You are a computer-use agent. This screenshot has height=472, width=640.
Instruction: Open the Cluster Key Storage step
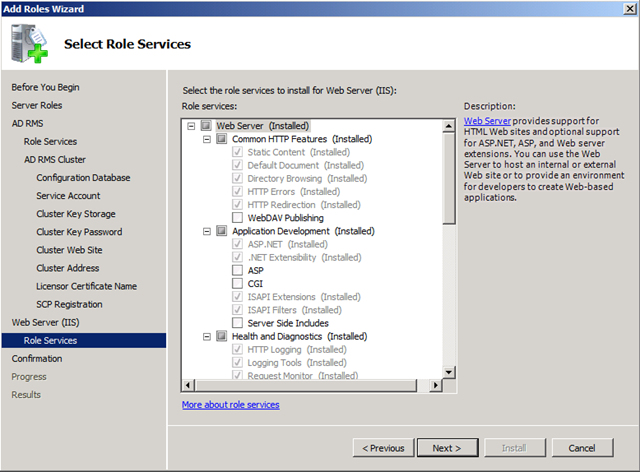[76, 214]
